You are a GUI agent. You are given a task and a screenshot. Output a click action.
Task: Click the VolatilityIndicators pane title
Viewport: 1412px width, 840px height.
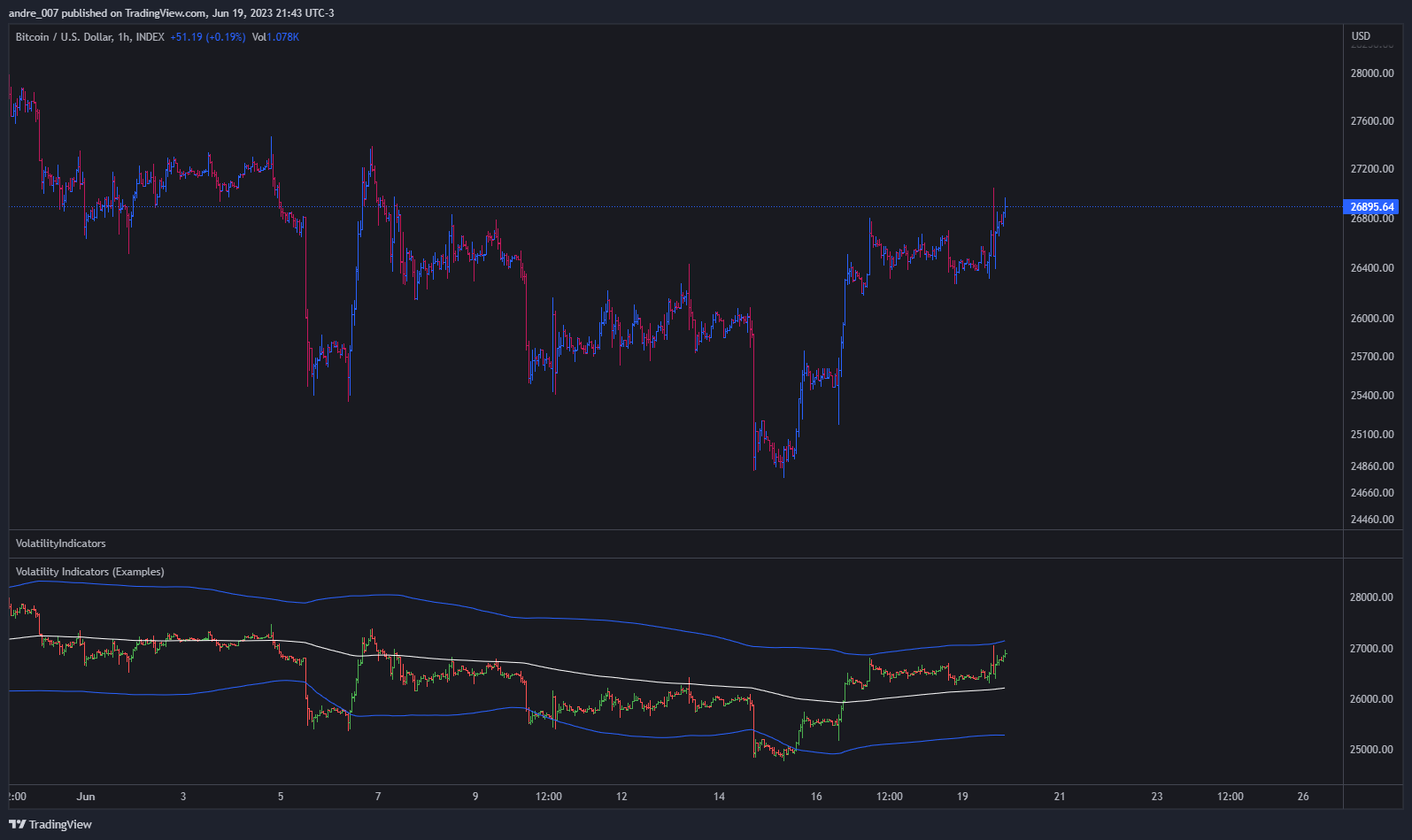(61, 543)
